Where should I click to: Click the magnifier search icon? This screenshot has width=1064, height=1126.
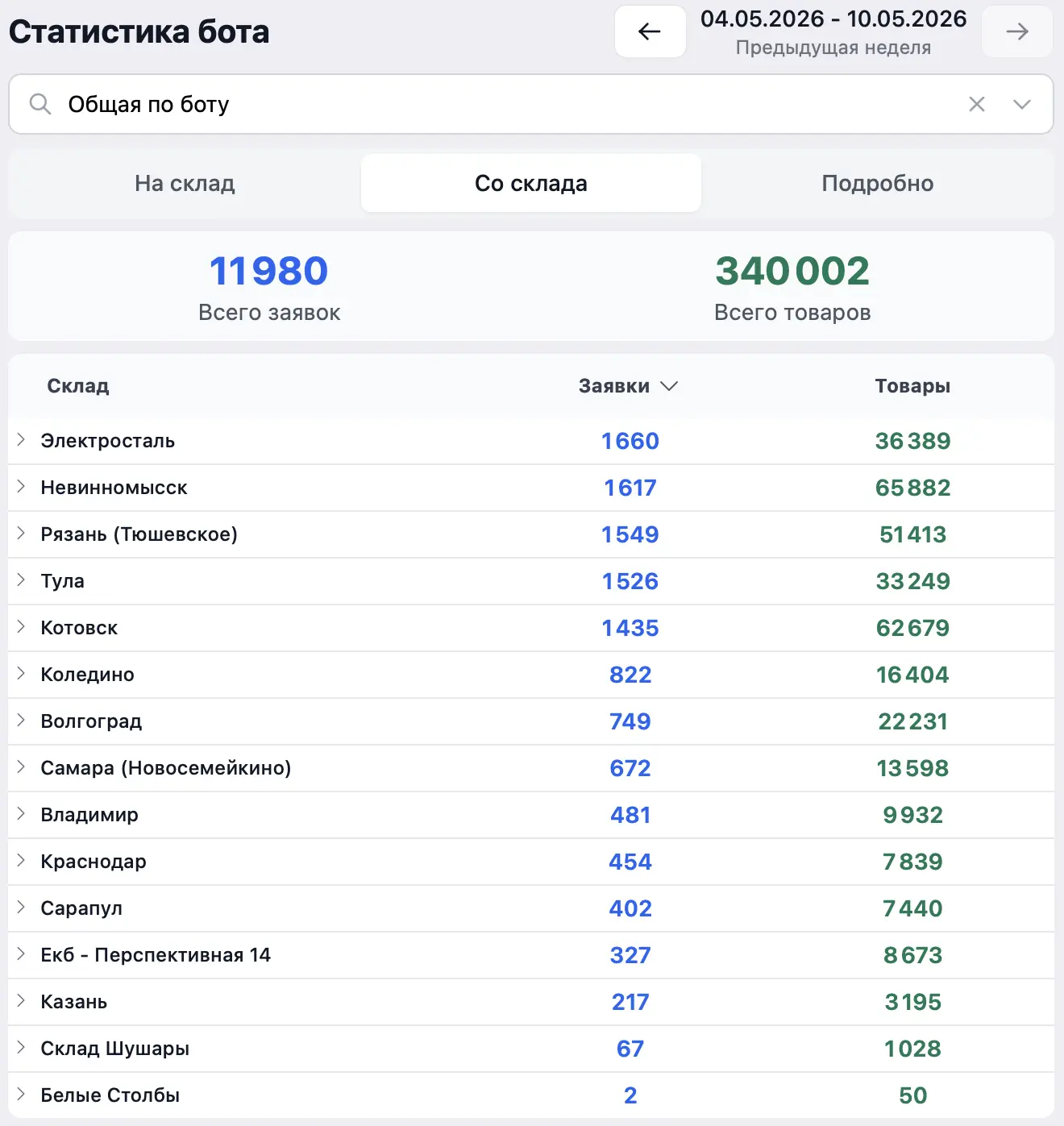pyautogui.click(x=40, y=104)
